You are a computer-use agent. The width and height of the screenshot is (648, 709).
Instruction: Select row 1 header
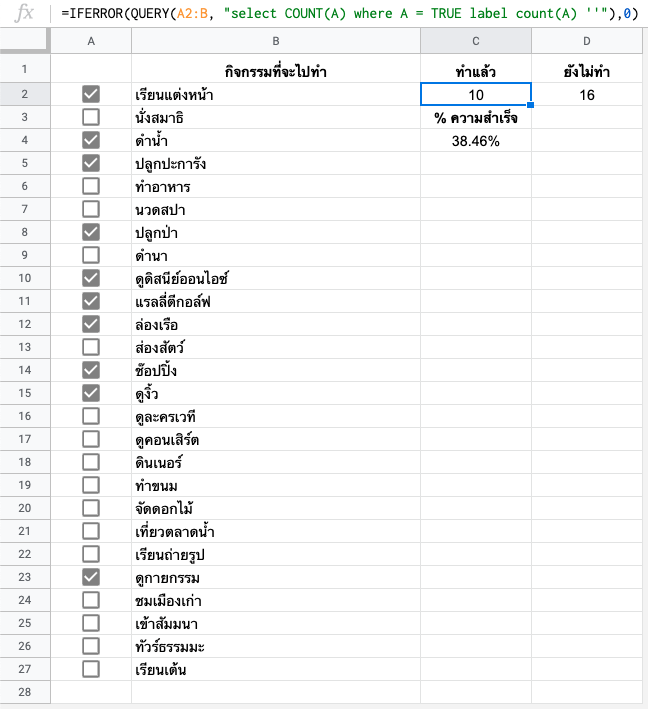25,69
